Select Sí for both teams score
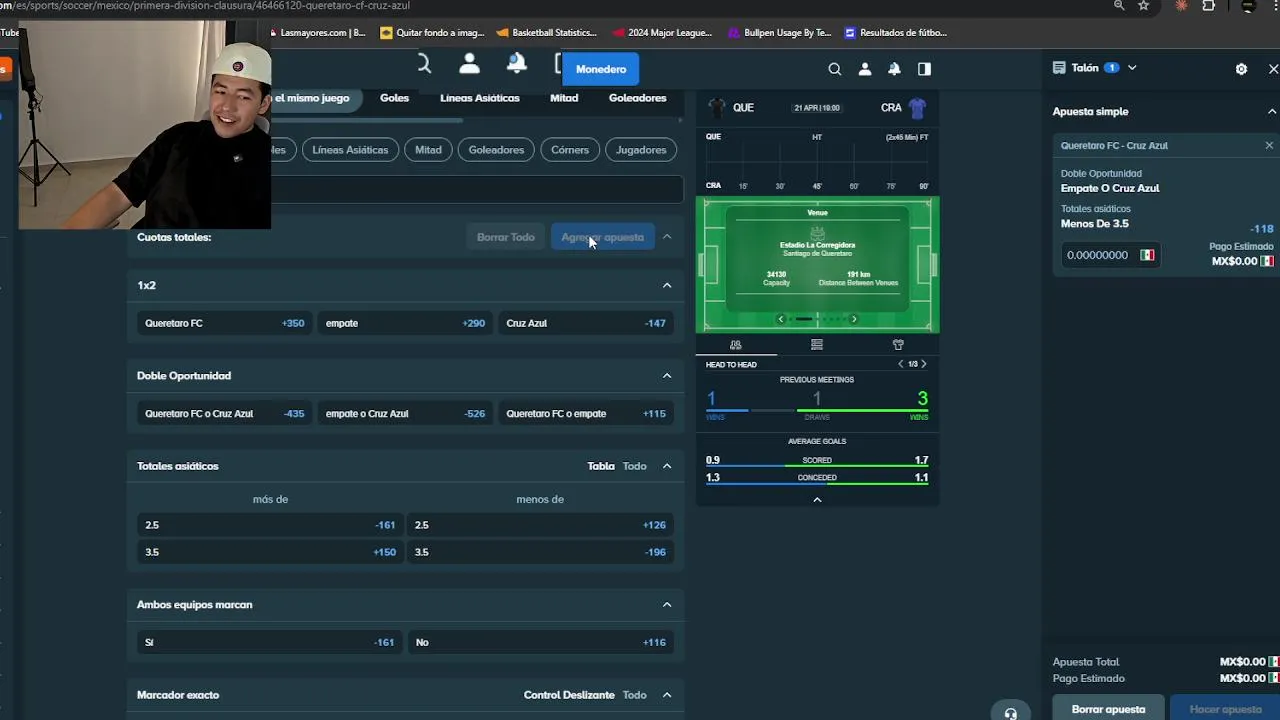This screenshot has height=720, width=1280. (x=270, y=642)
